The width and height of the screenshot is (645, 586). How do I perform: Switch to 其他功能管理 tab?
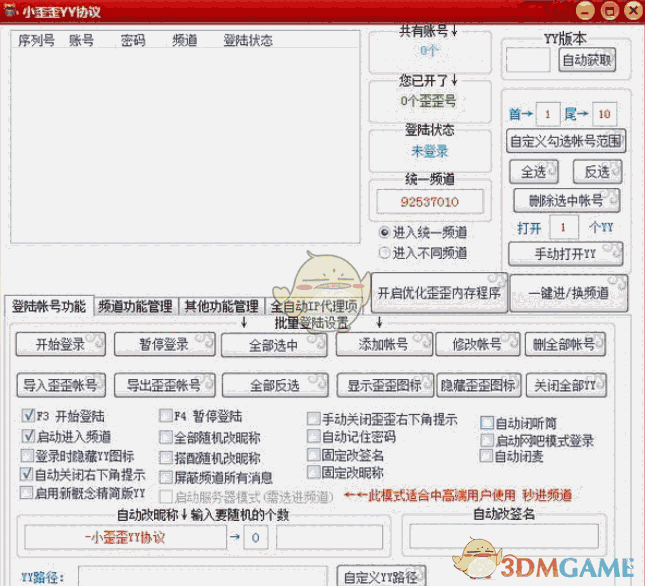(221, 306)
